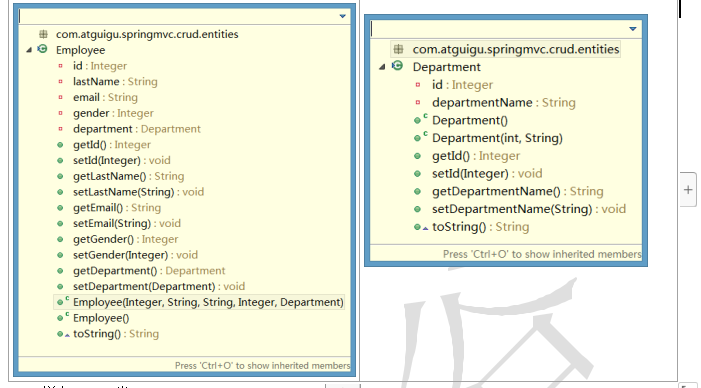Open the Employee outline view menu arrow
This screenshot has height=388, width=701.
coord(342,16)
